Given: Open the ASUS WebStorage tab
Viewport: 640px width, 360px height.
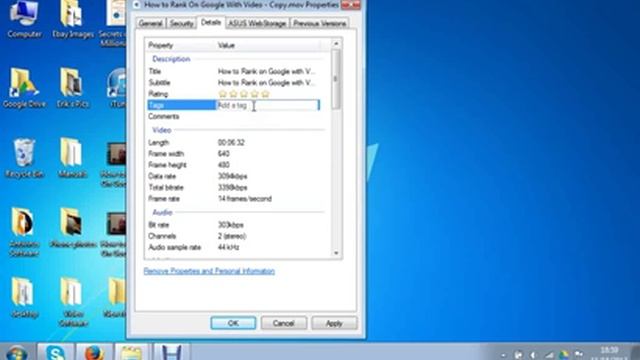Looking at the screenshot, I should 257,23.
